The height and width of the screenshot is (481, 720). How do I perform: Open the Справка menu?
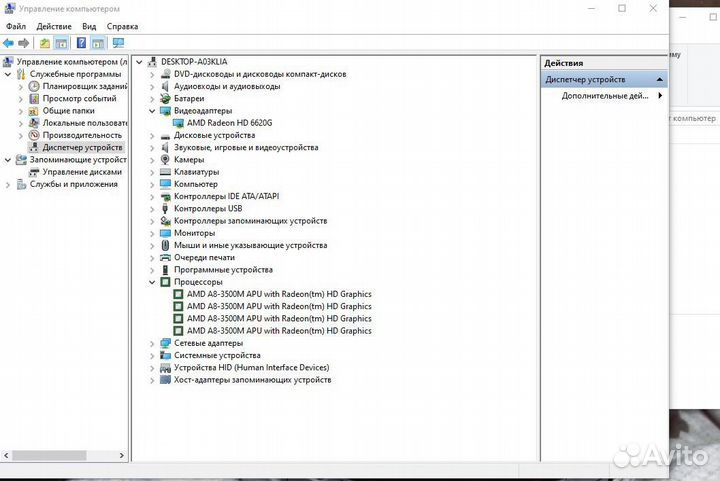click(123, 27)
